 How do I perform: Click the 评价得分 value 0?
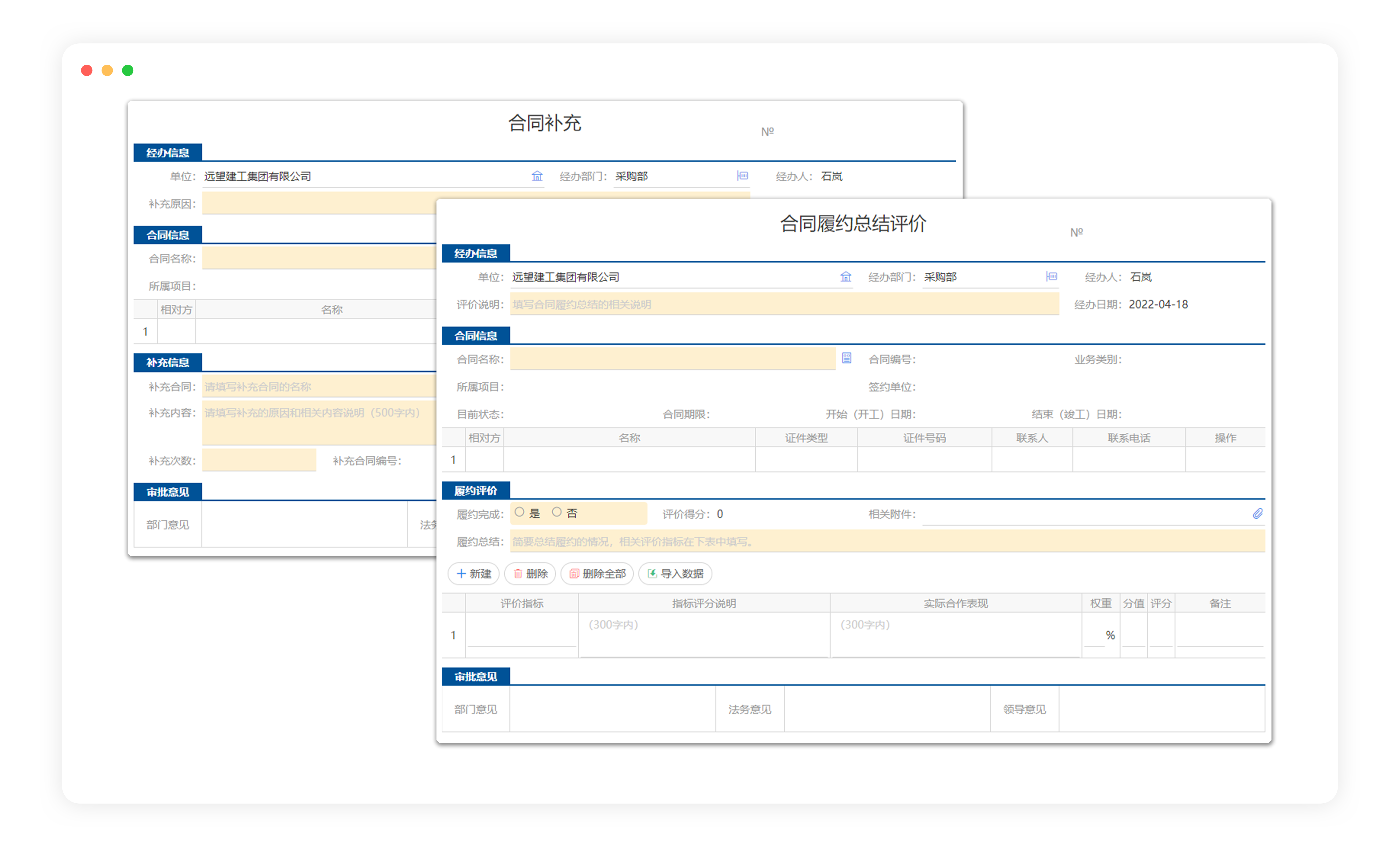coord(720,514)
